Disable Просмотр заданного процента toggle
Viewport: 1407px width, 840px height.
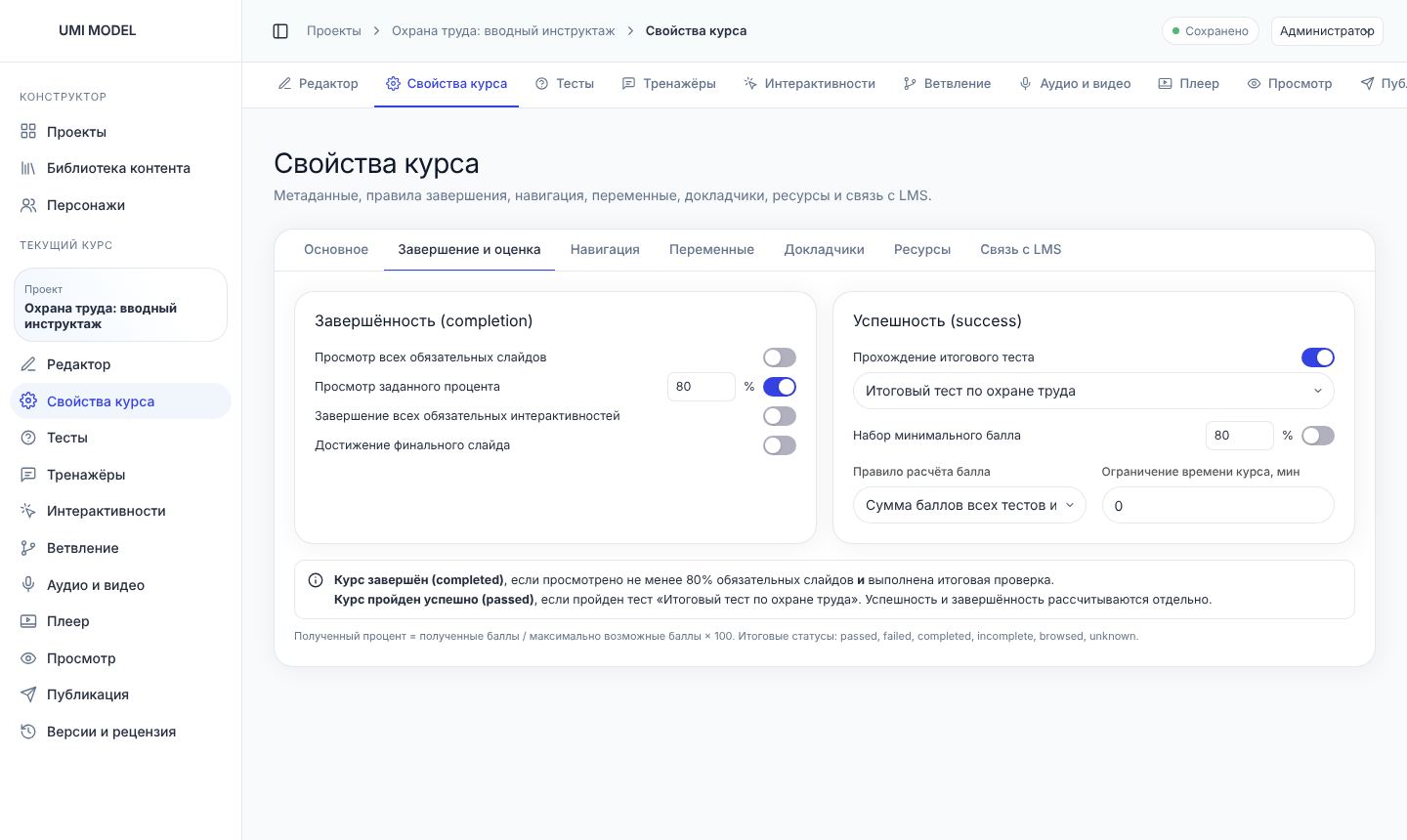click(780, 387)
